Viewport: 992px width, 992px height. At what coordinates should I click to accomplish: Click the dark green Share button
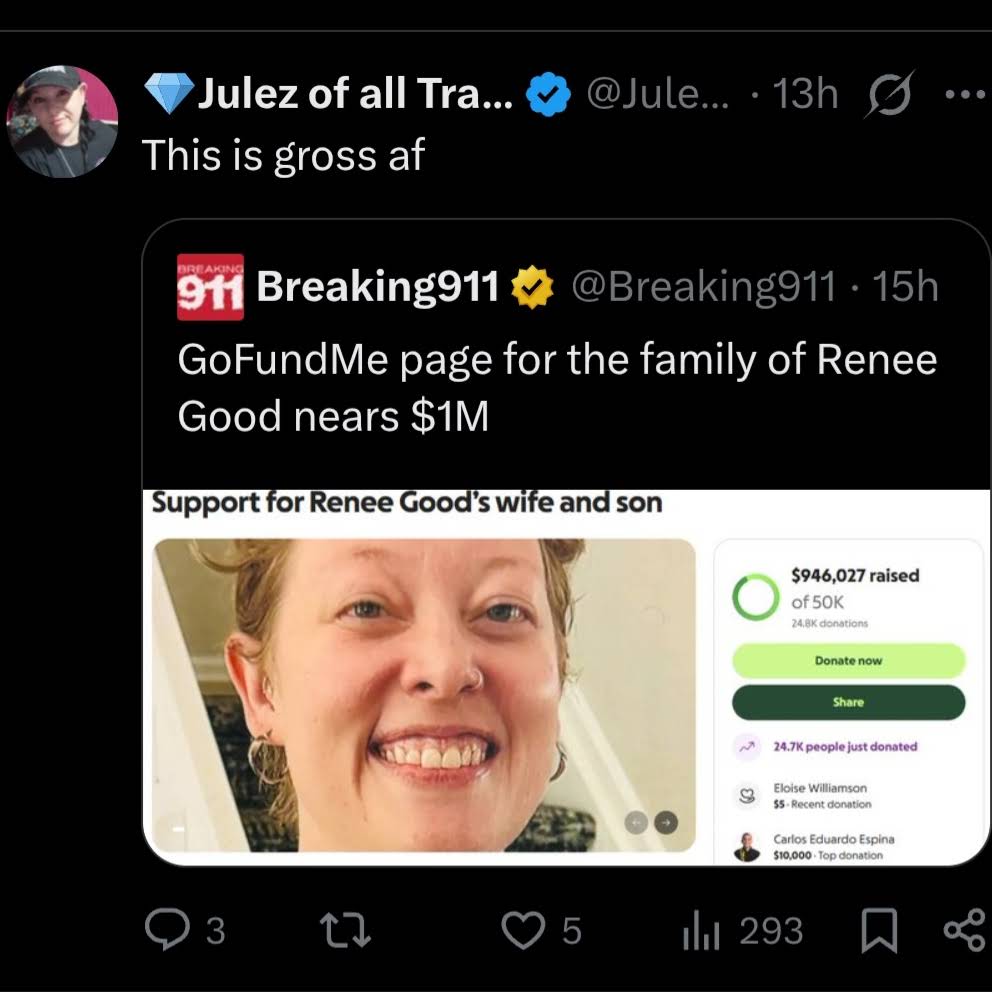coord(848,702)
